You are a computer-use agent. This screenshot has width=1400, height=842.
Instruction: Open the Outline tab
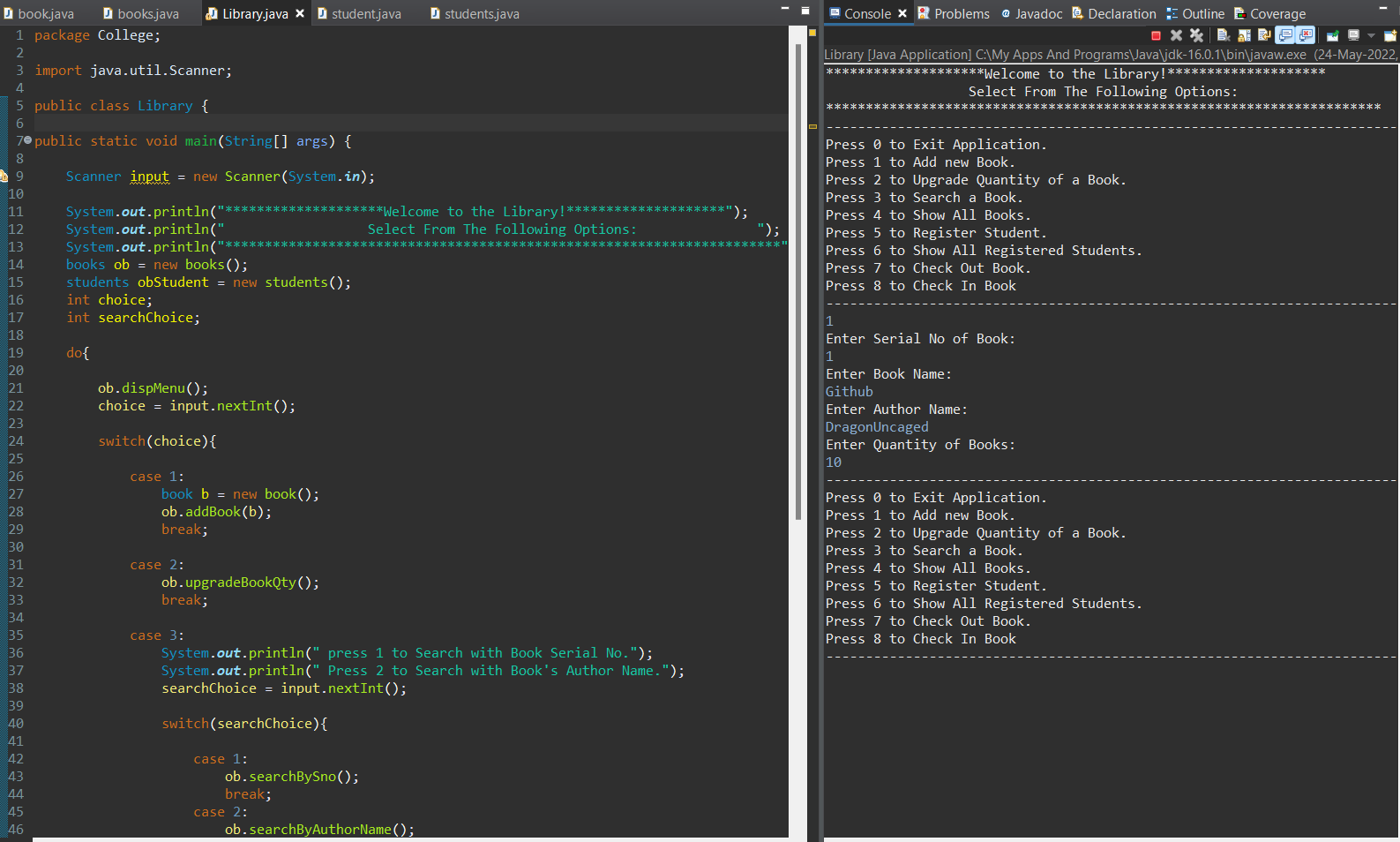1195,13
